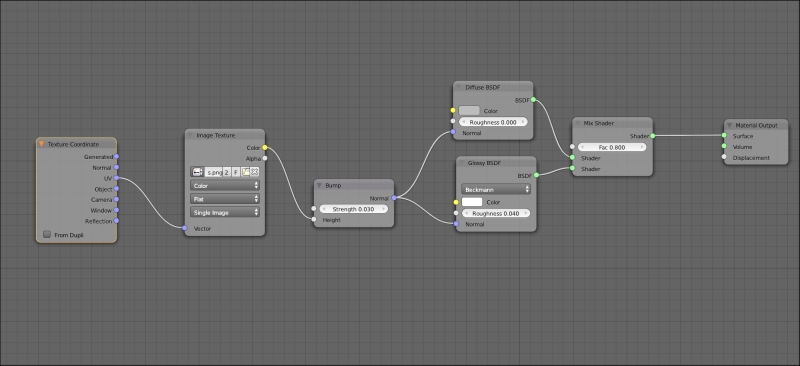Collapse the Glossy BSDF node via its triangle
Viewport: 800px width, 366px height.
(462, 163)
